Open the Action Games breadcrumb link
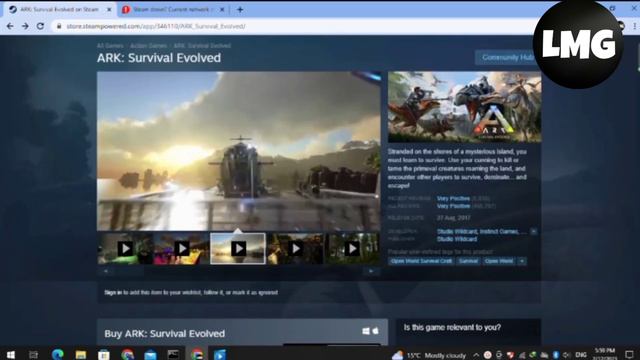The width and height of the screenshot is (640, 360). 149,46
